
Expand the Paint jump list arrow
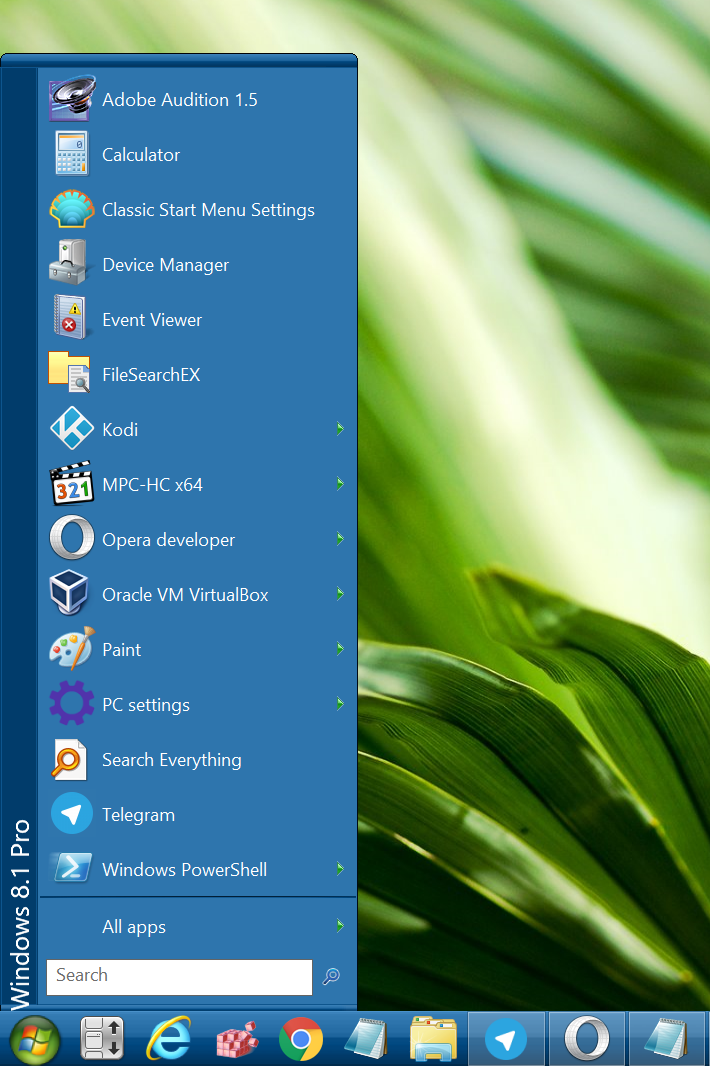(340, 649)
